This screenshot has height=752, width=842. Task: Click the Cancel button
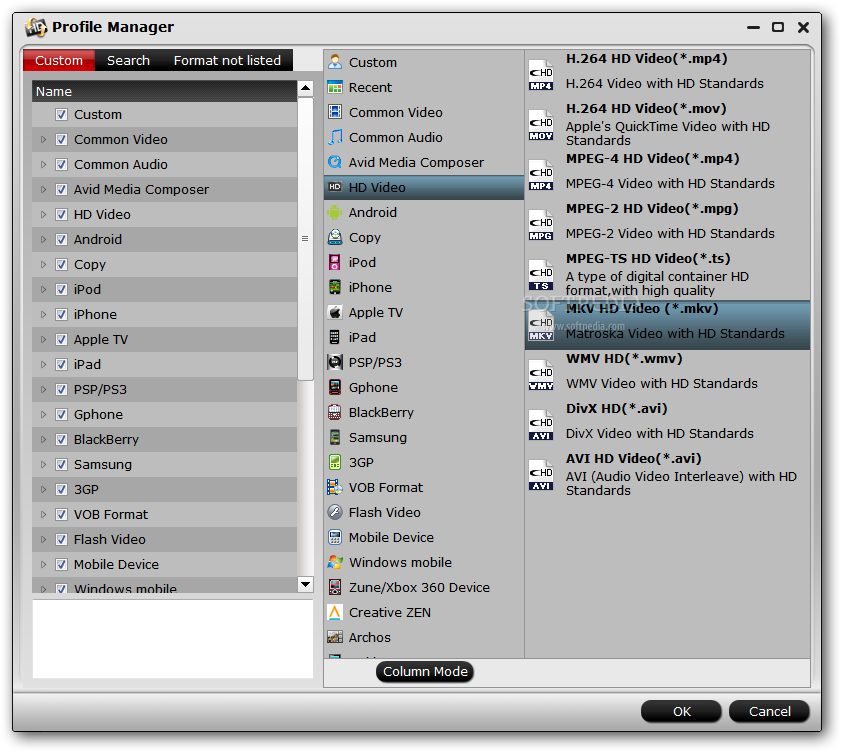(x=770, y=711)
